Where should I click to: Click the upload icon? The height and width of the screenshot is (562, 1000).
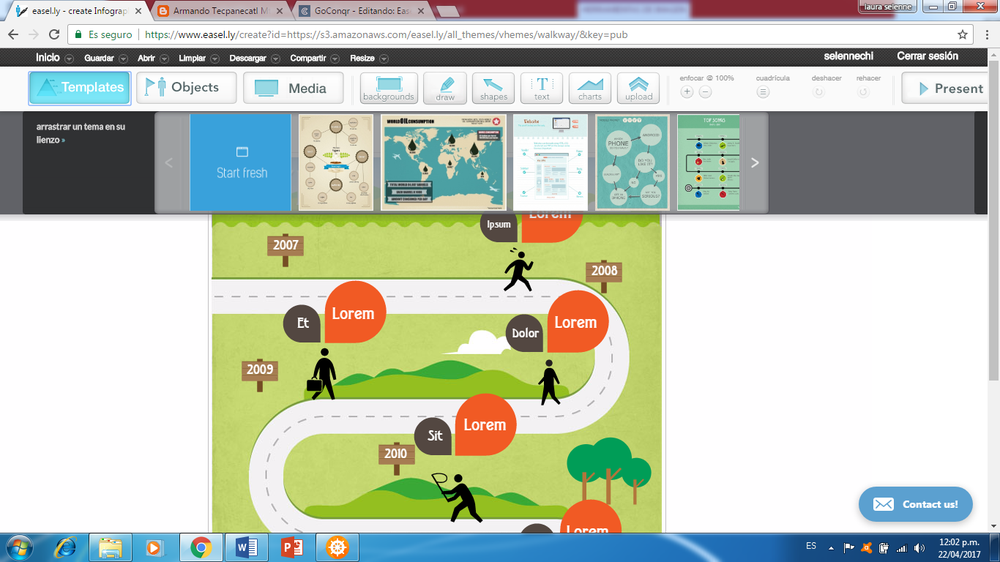tap(638, 88)
